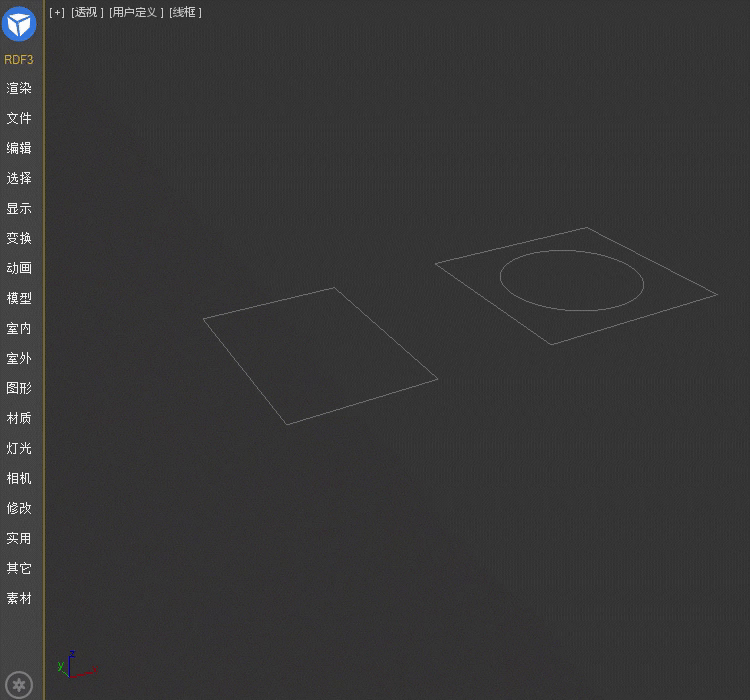Open the 用户定义 viewport label menu
The height and width of the screenshot is (700, 750).
coord(136,12)
